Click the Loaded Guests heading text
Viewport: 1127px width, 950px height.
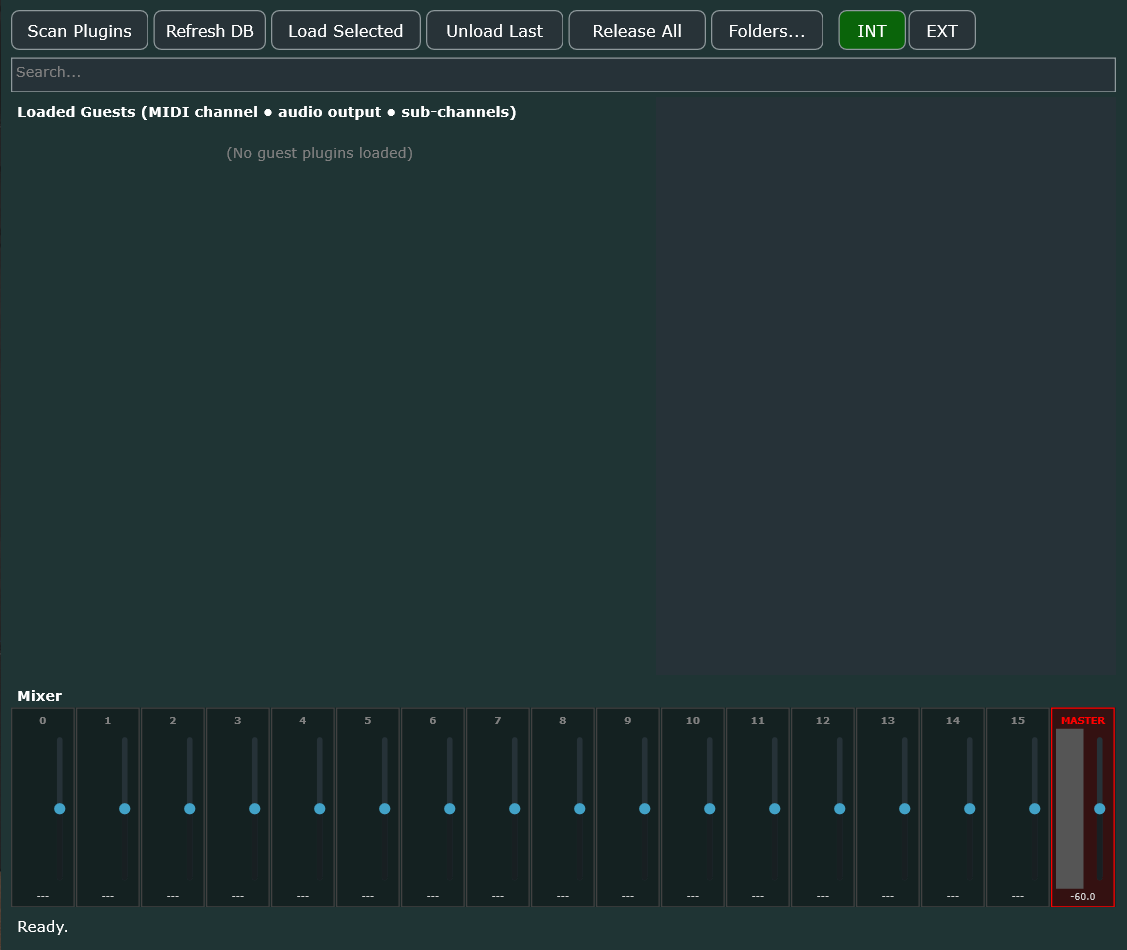tap(267, 112)
